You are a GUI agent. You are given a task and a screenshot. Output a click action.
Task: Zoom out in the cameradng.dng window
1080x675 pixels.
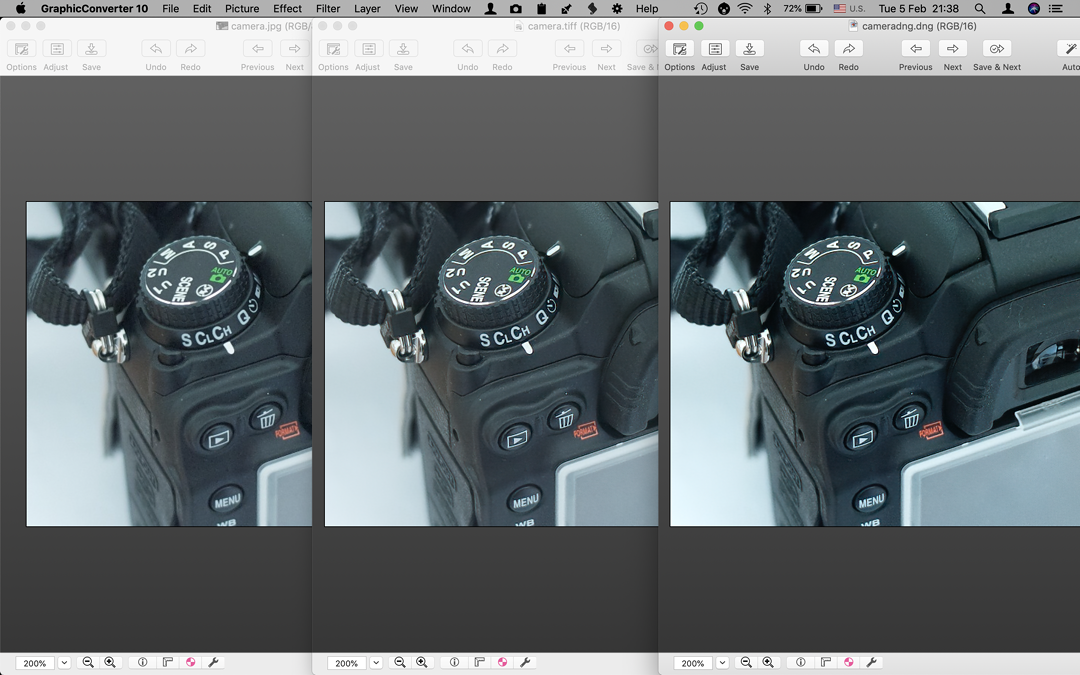coord(746,662)
